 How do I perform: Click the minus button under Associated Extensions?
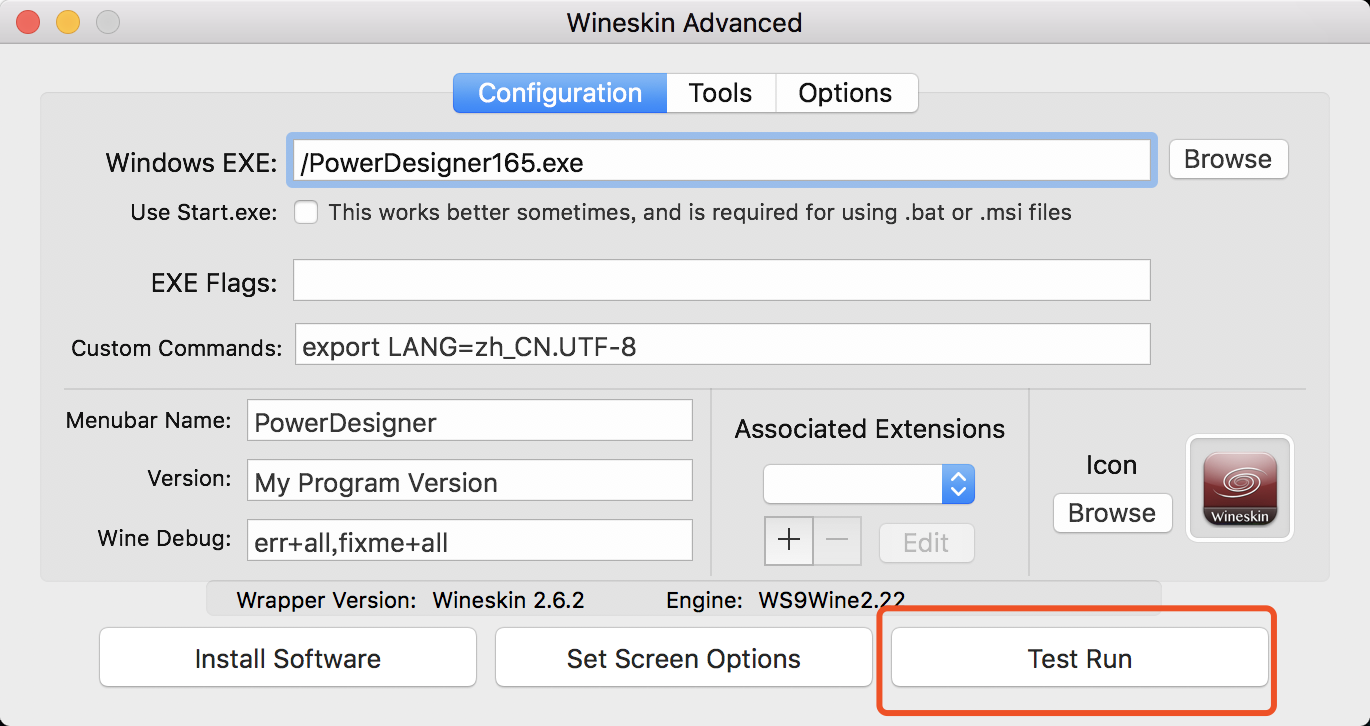point(837,541)
